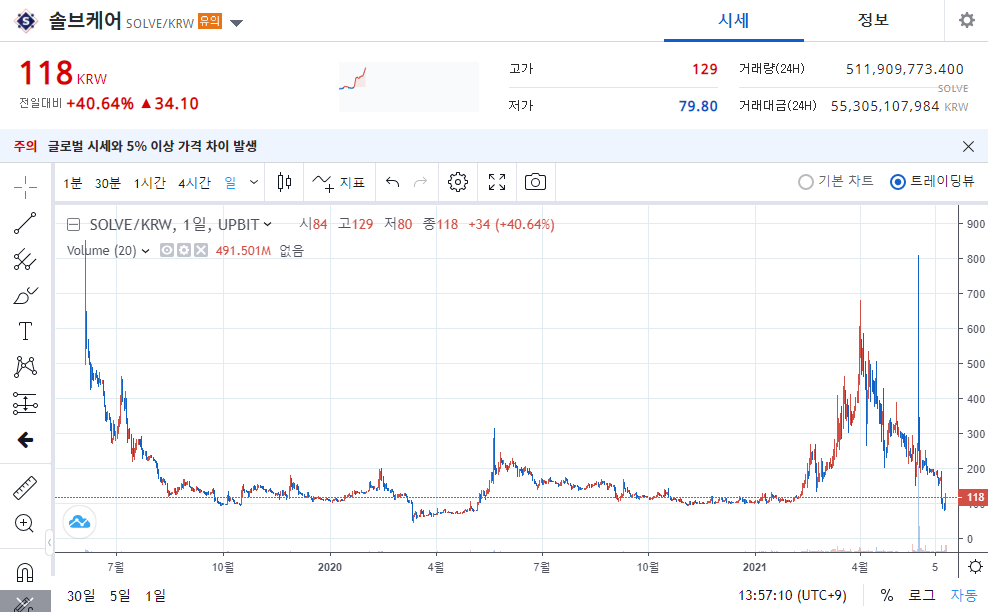Viewport: 988px width, 612px height.
Task: Open chart settings gear in toolbar
Action: [458, 182]
